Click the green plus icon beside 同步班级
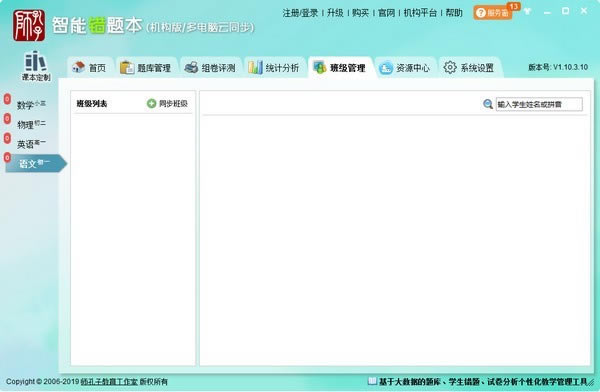The height and width of the screenshot is (392, 600). point(152,103)
